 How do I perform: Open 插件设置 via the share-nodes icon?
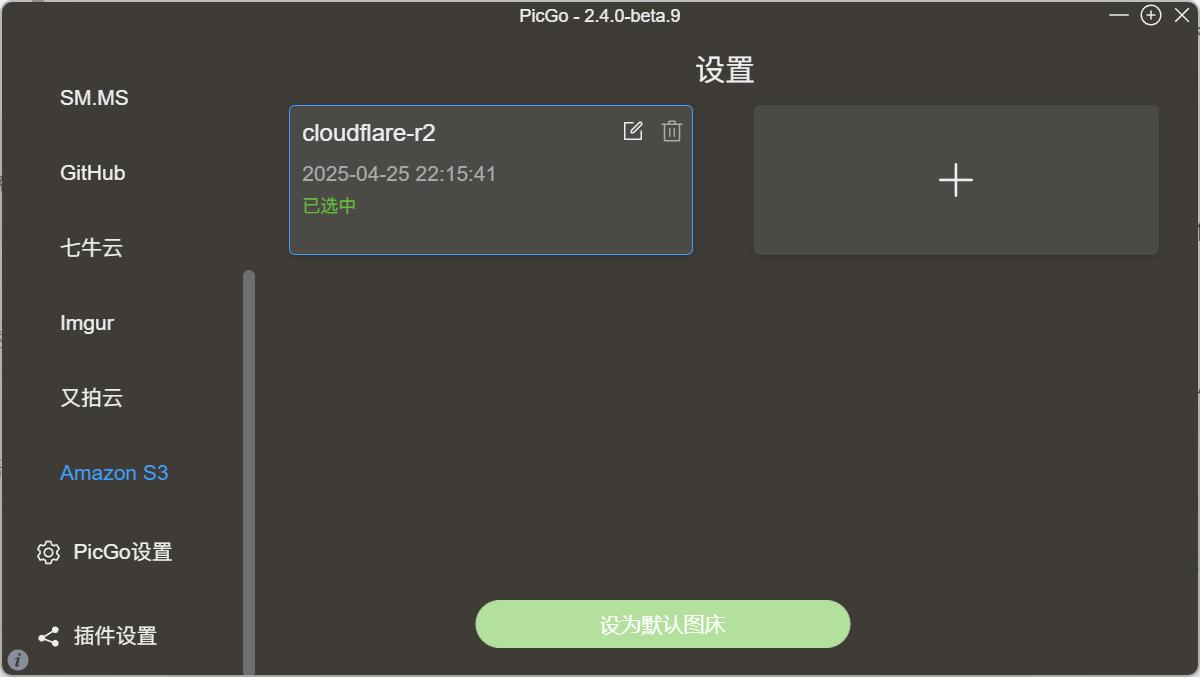48,636
